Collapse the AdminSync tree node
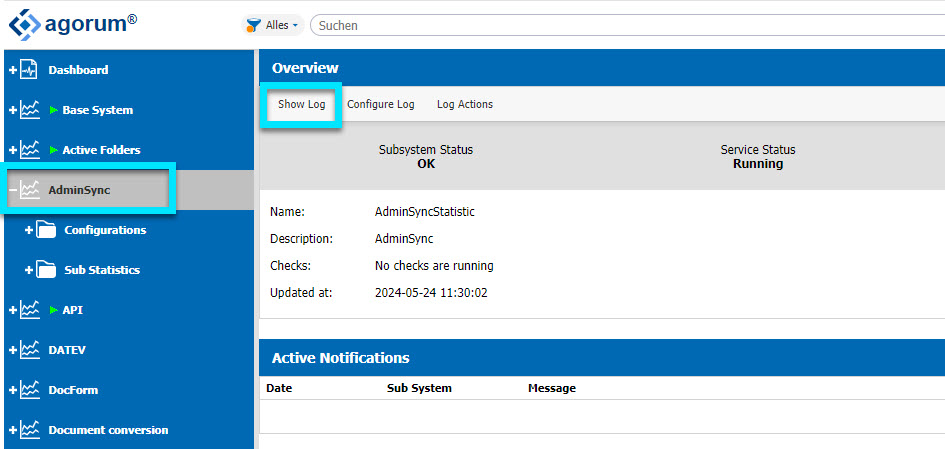This screenshot has width=945, height=449. 13,190
